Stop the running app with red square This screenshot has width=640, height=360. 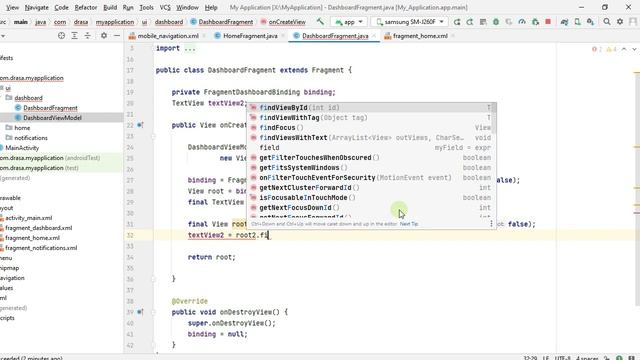click(548, 22)
